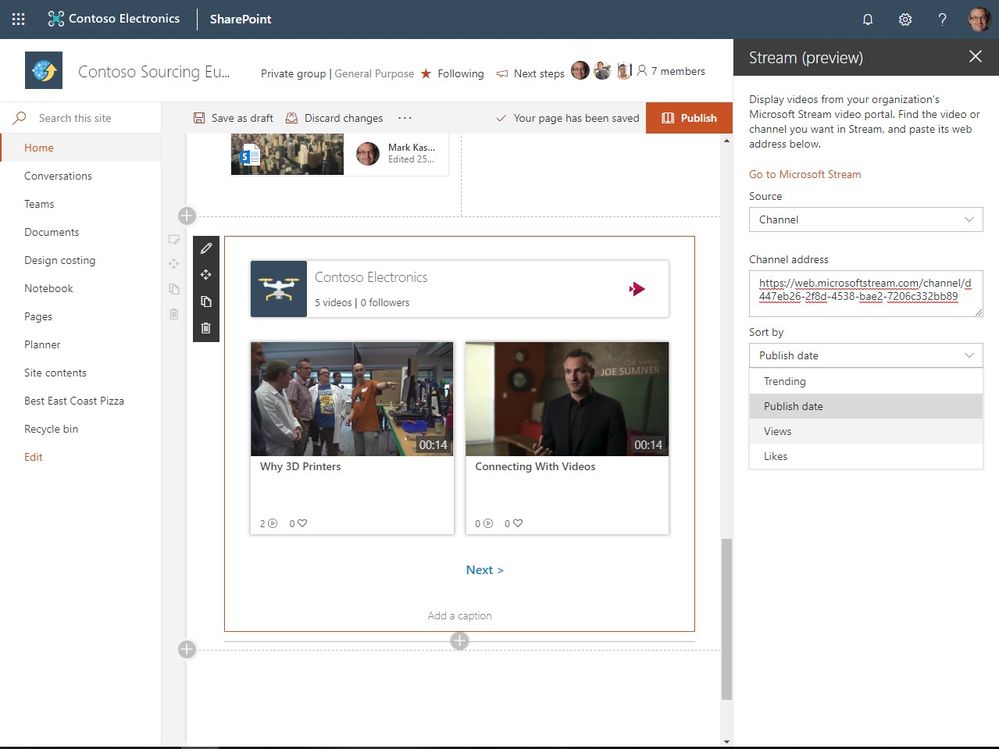Open the help question mark

click(x=942, y=19)
